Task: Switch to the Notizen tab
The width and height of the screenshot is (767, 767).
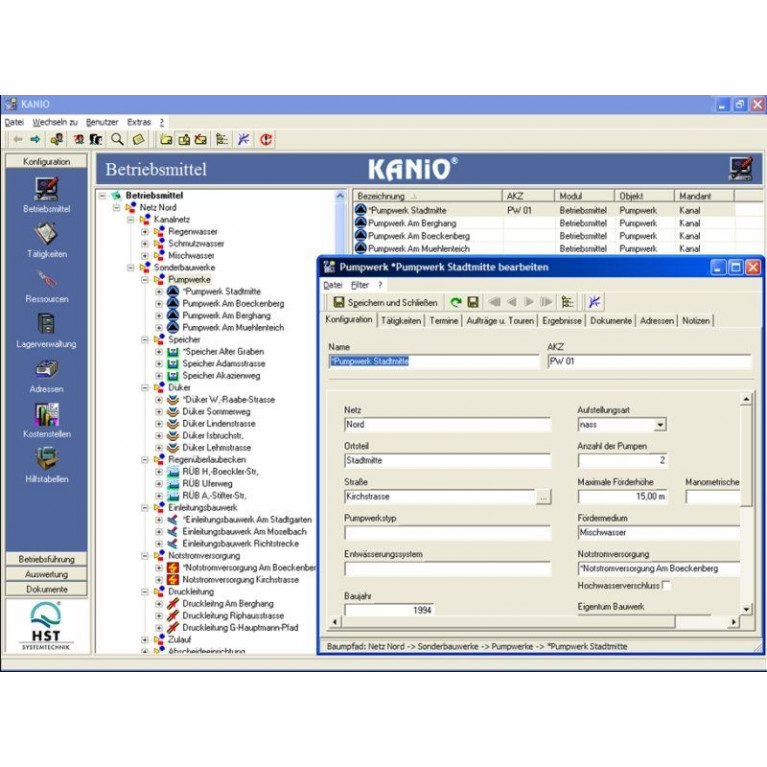Action: pyautogui.click(x=696, y=321)
